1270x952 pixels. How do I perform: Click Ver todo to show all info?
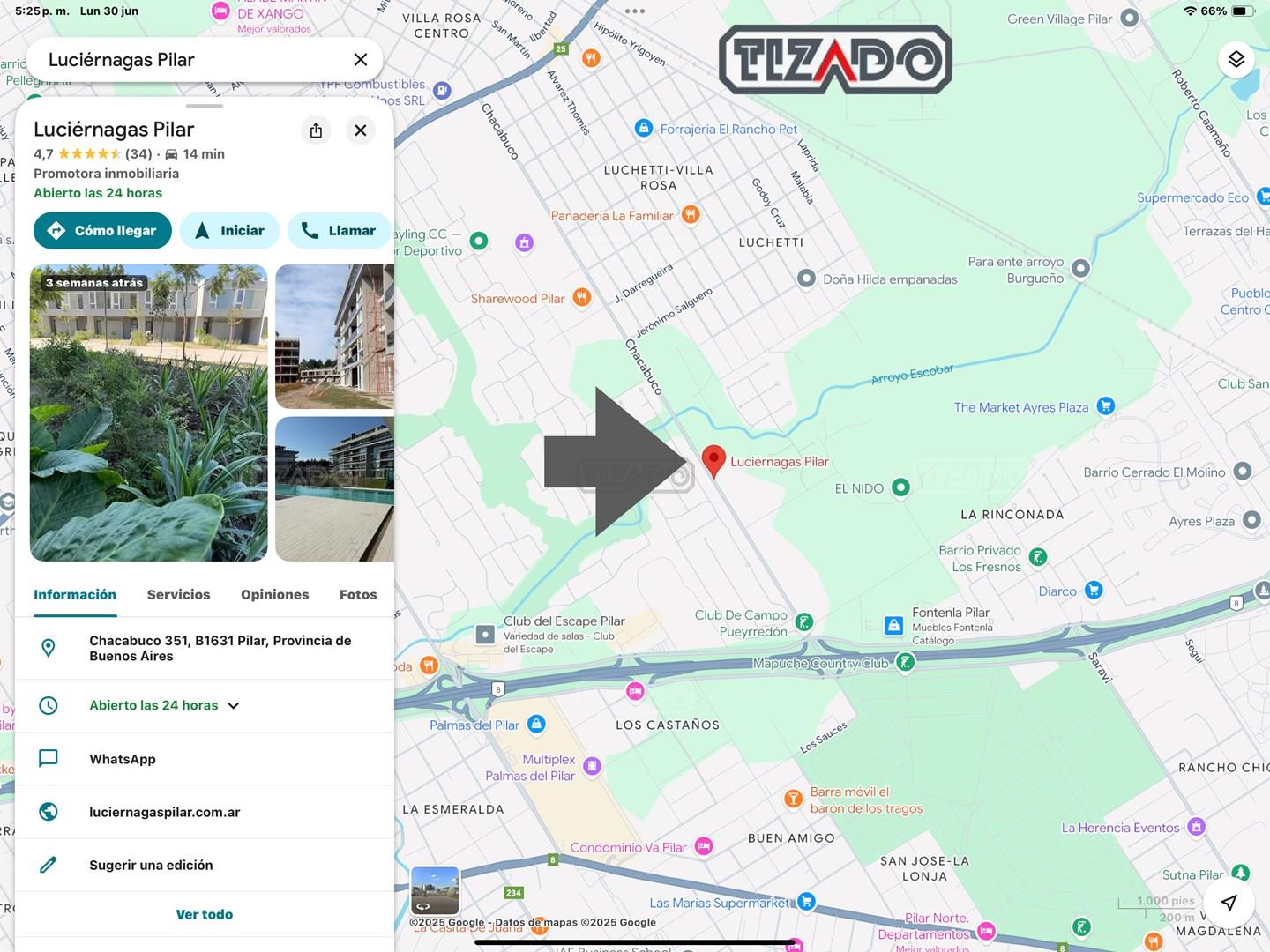click(205, 914)
